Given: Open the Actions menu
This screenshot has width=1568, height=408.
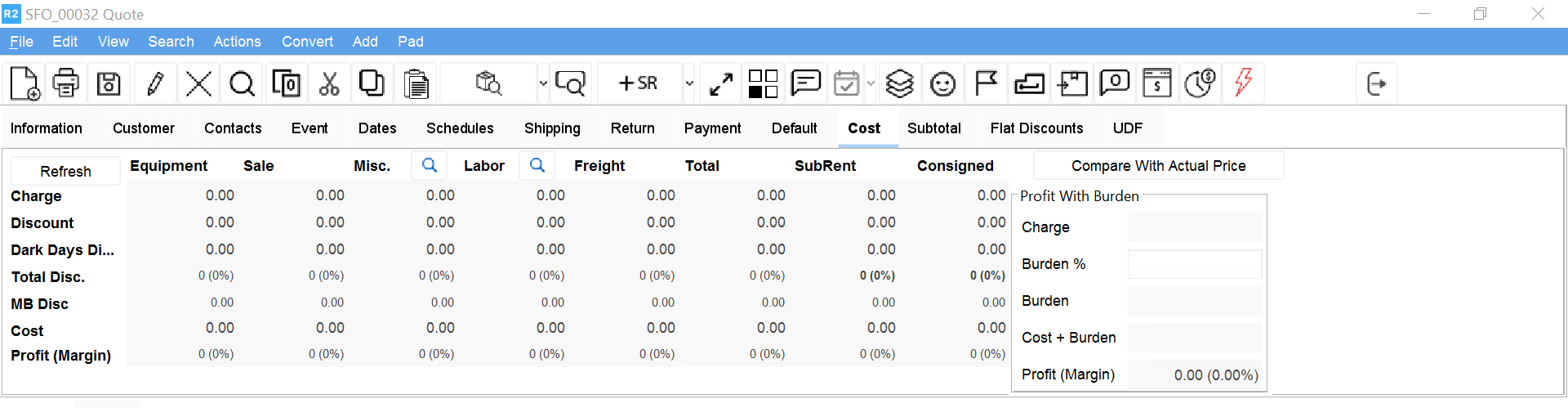Looking at the screenshot, I should [x=237, y=42].
